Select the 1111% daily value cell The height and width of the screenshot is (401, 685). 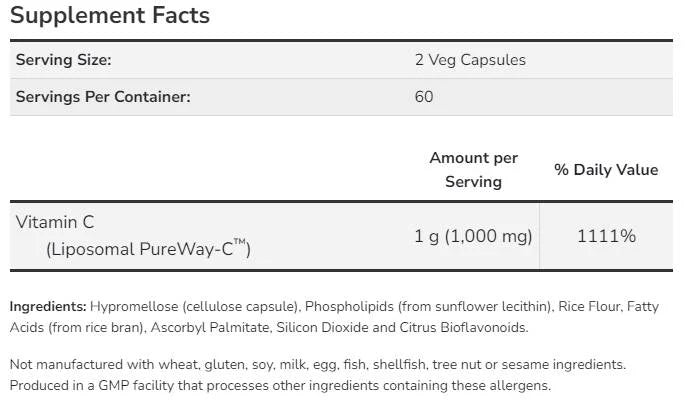[x=606, y=236]
